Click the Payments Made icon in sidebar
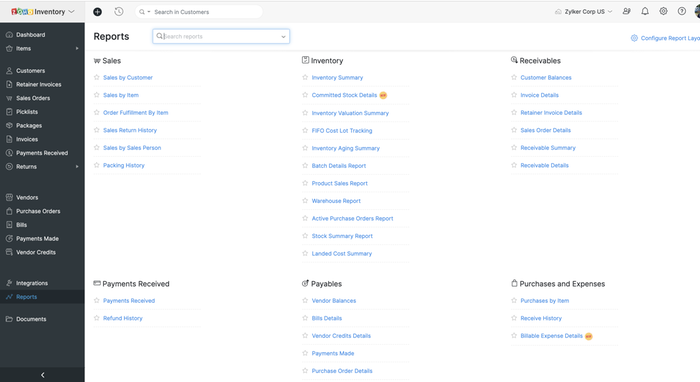Image resolution: width=700 pixels, height=382 pixels. tap(9, 239)
